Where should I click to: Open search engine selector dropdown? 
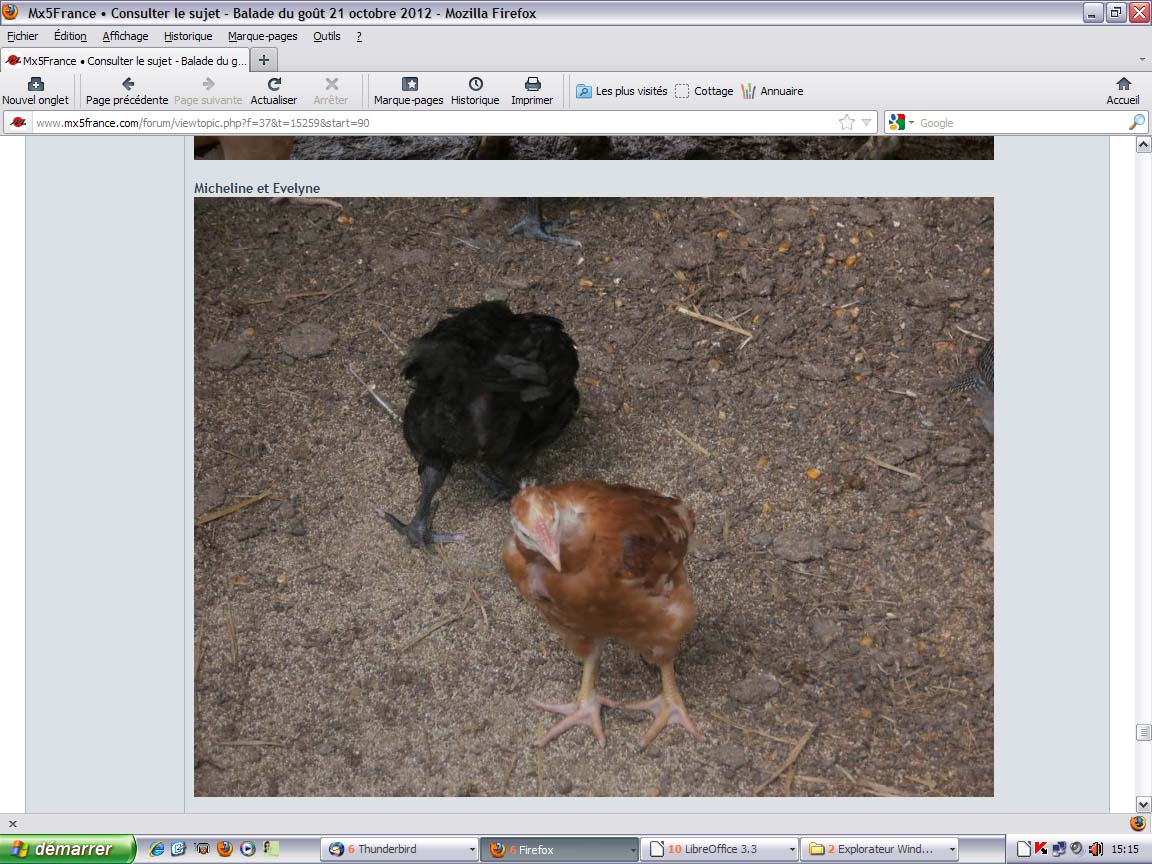pos(901,123)
